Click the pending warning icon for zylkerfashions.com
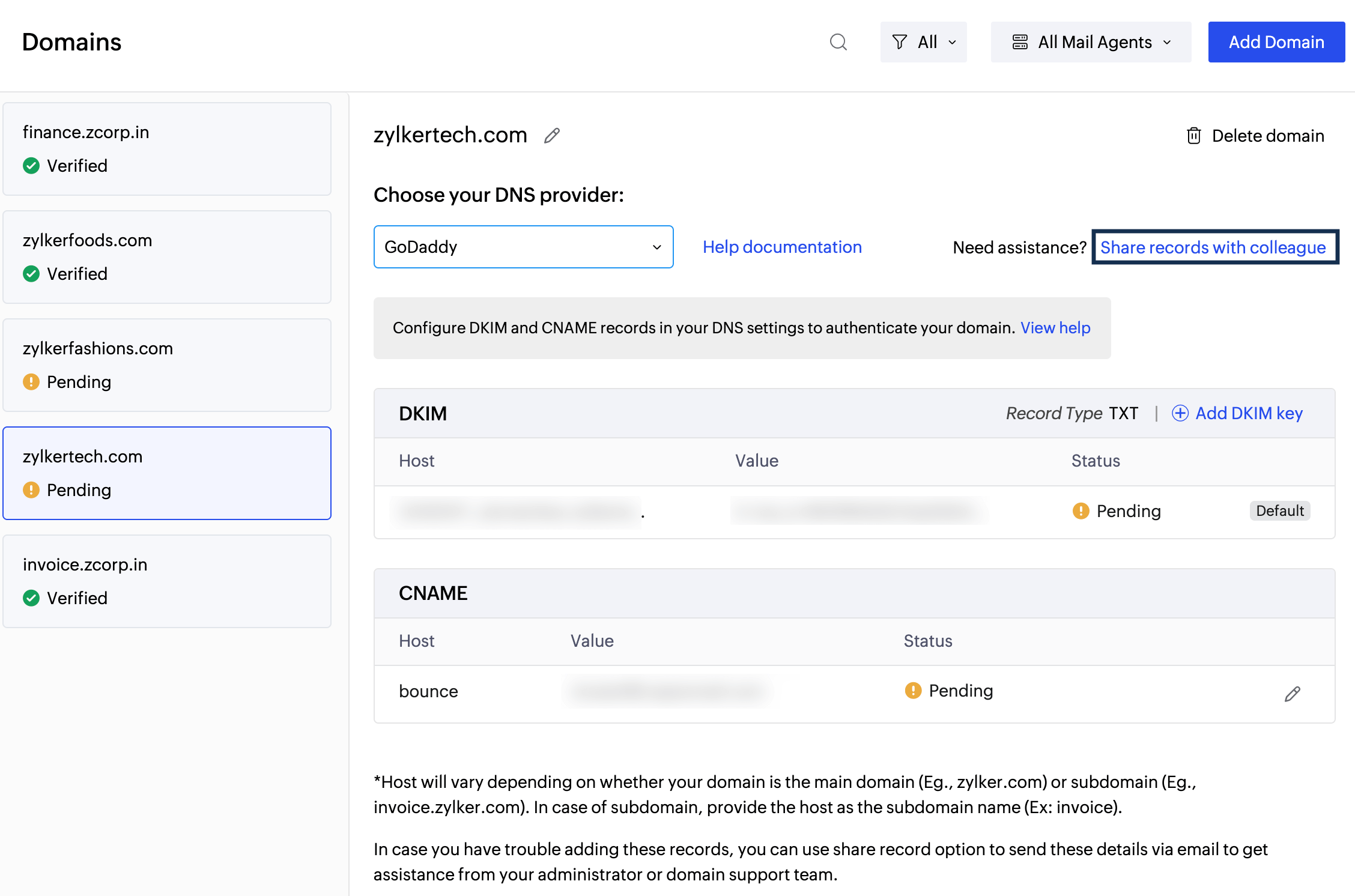This screenshot has width=1355, height=896. pos(31,382)
